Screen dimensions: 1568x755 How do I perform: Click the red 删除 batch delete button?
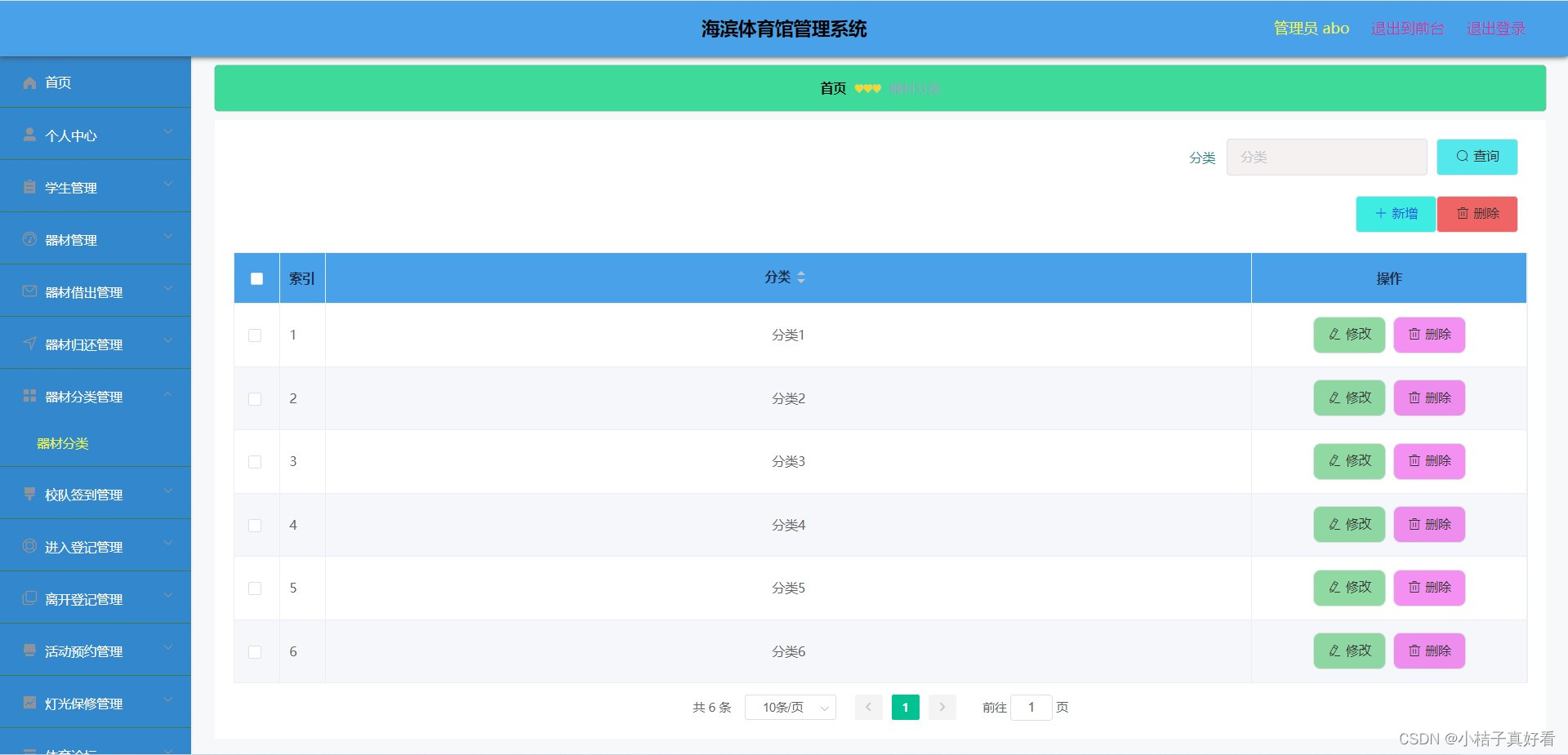1477,214
